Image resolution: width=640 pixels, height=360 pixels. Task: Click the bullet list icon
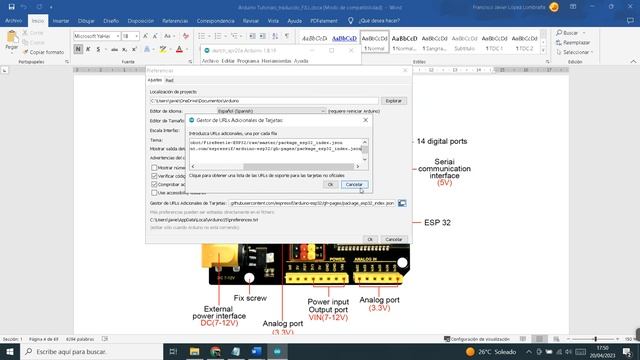click(202, 36)
